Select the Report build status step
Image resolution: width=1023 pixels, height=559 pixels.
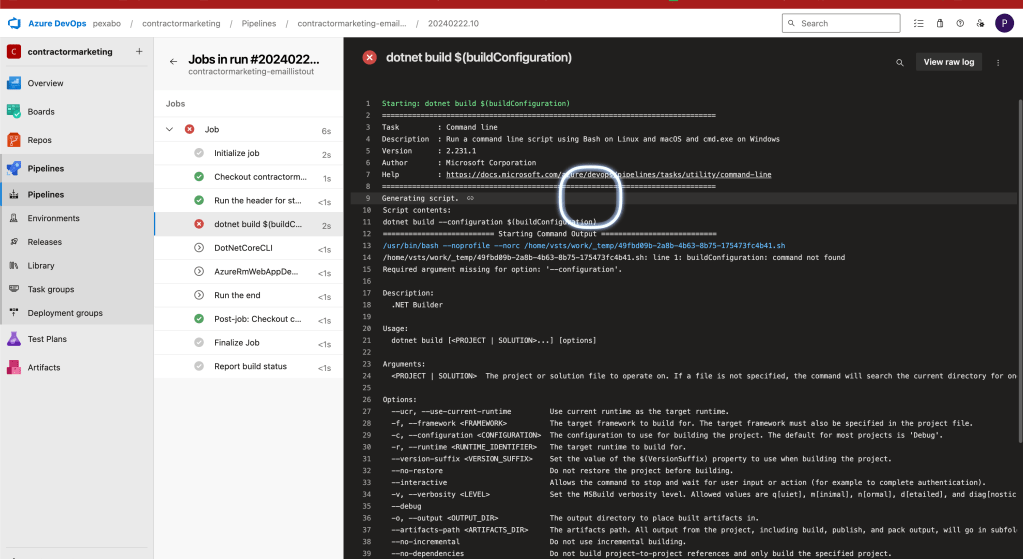[x=249, y=366]
